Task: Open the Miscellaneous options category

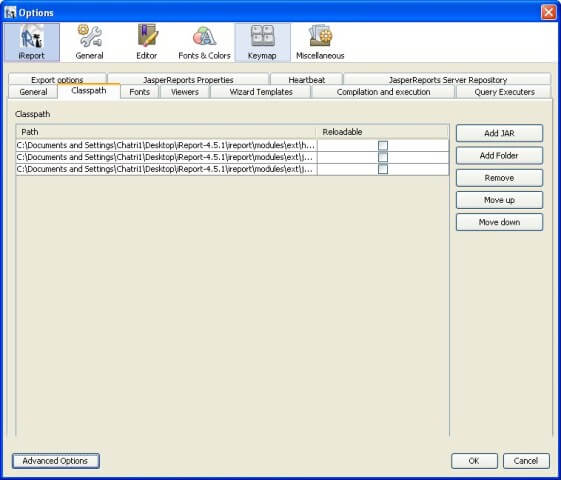Action: pyautogui.click(x=320, y=43)
